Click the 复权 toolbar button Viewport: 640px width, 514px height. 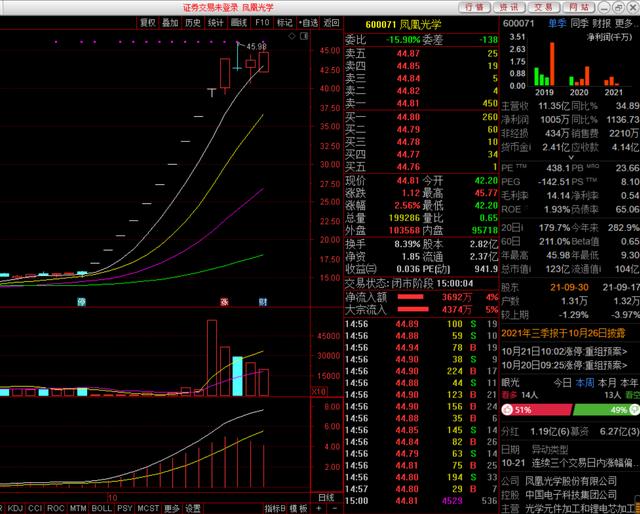[148, 22]
